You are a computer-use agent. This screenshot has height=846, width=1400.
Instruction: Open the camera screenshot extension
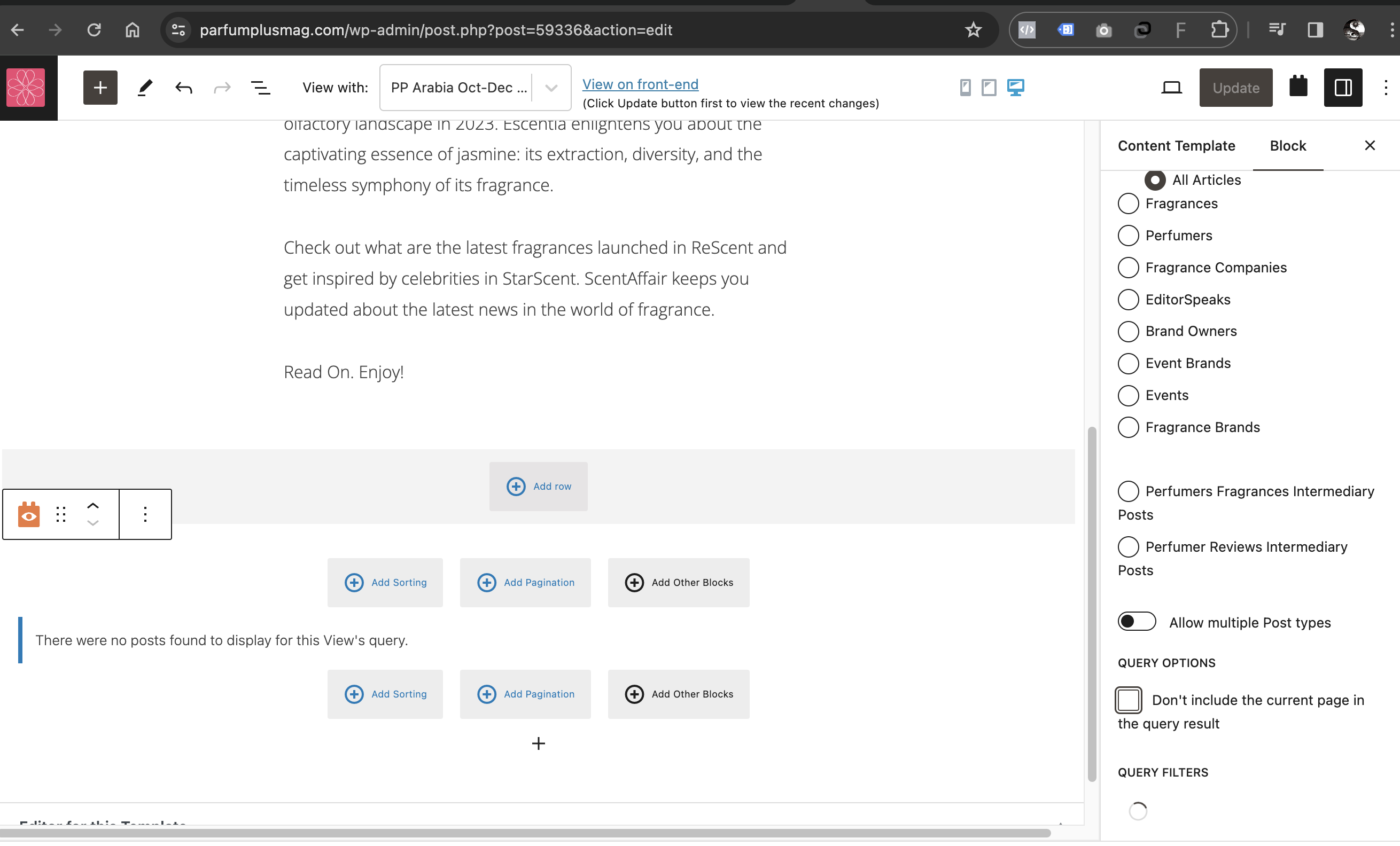pos(1103,29)
